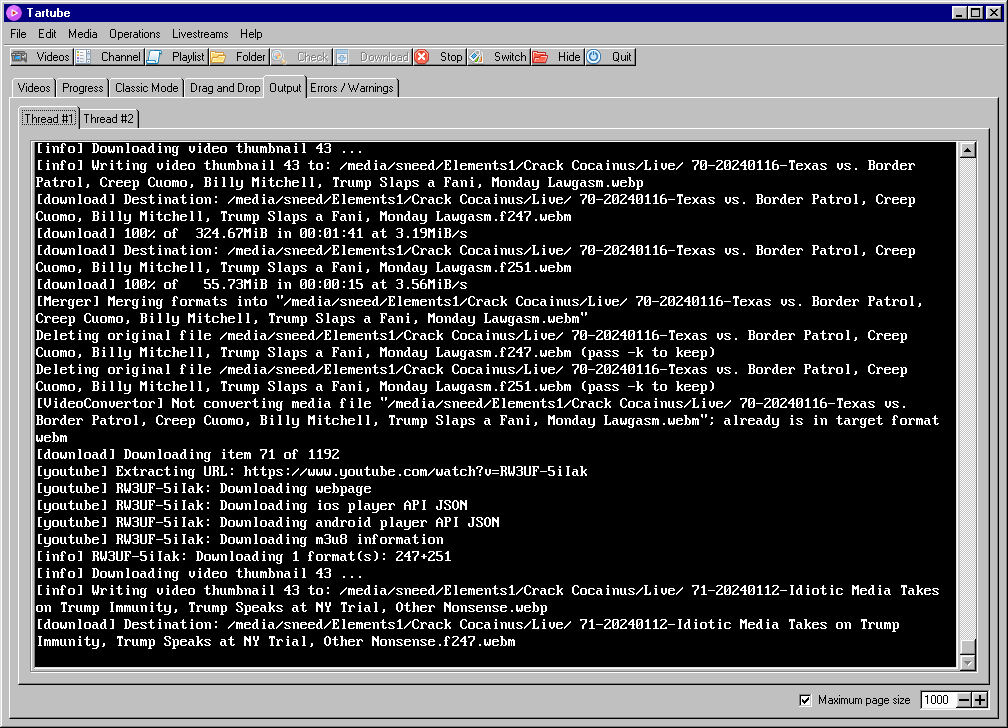
Task: Decrease page size with minus button
Action: pos(964,700)
